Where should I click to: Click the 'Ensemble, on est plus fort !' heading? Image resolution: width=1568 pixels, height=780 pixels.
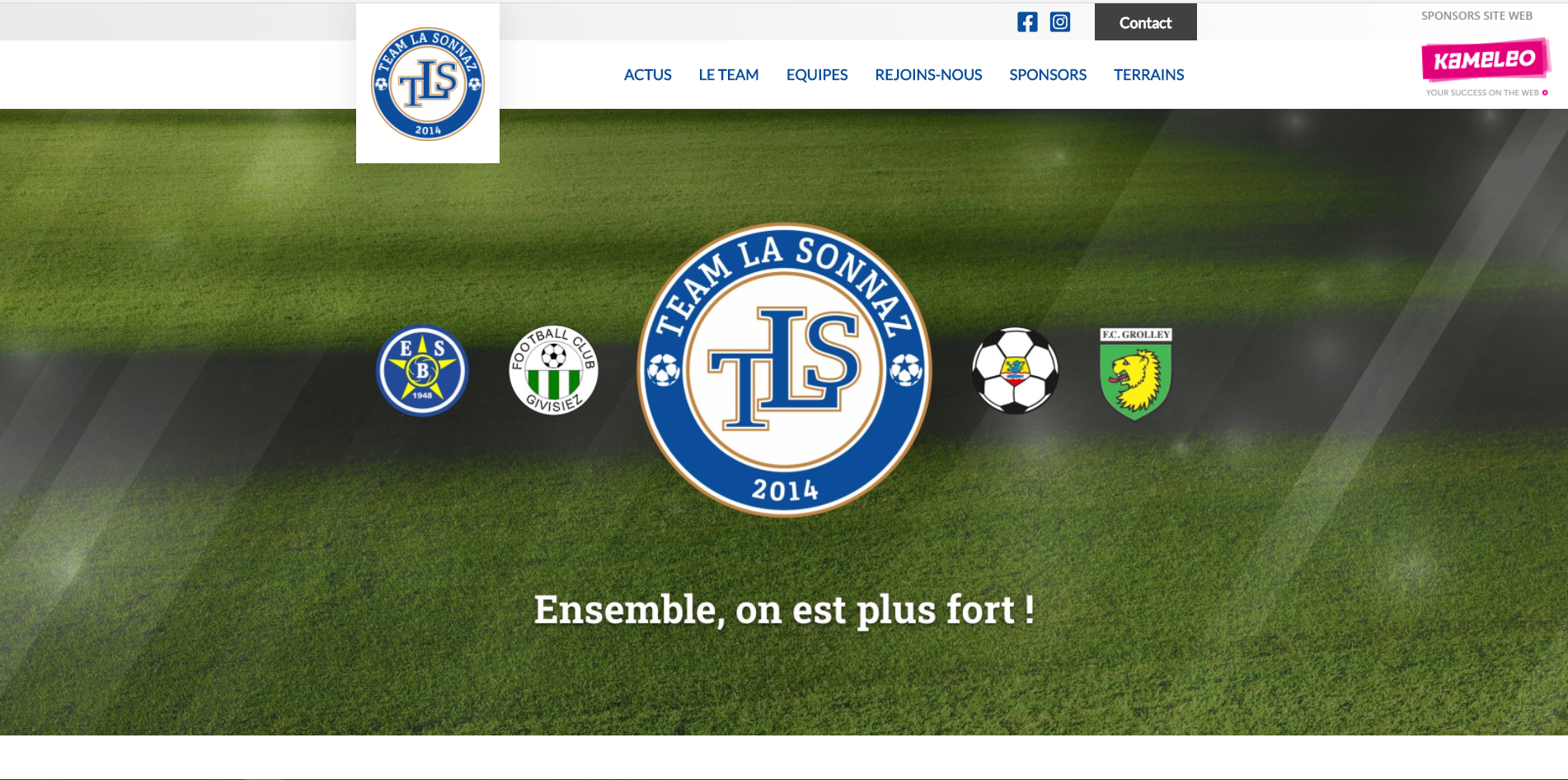784,610
